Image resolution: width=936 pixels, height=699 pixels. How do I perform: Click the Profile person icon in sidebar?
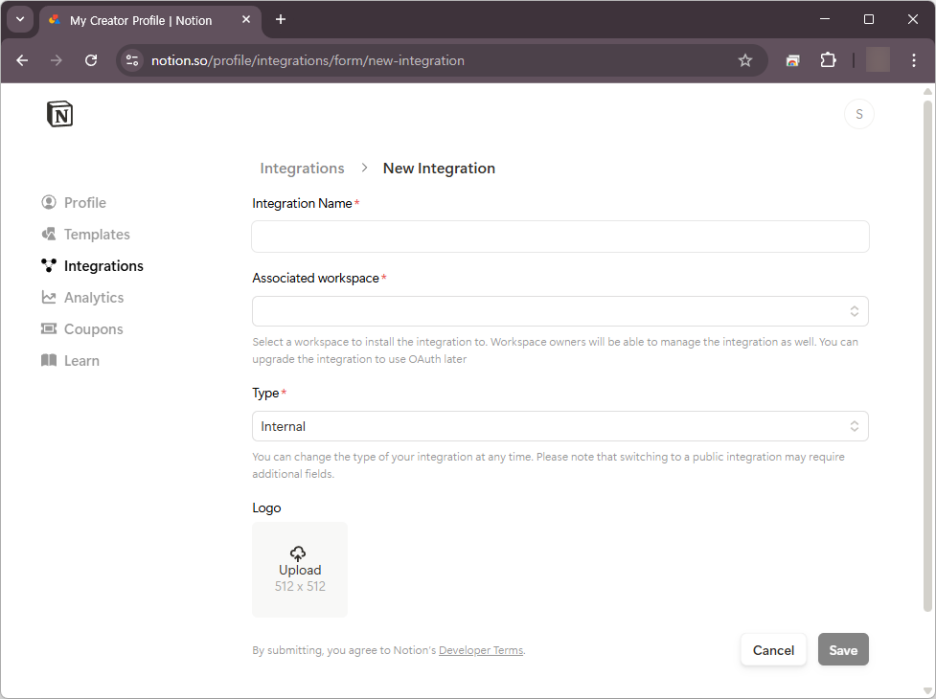48,202
